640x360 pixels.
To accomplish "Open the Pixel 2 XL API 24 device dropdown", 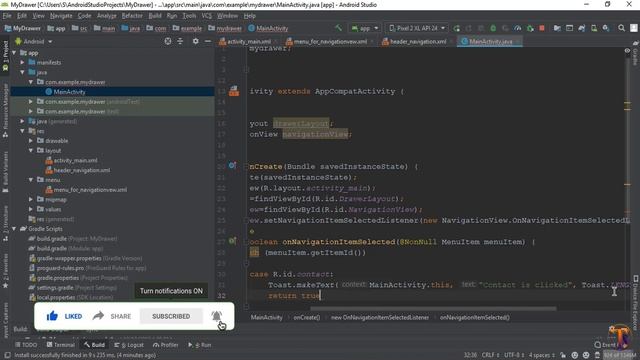I will point(416,28).
